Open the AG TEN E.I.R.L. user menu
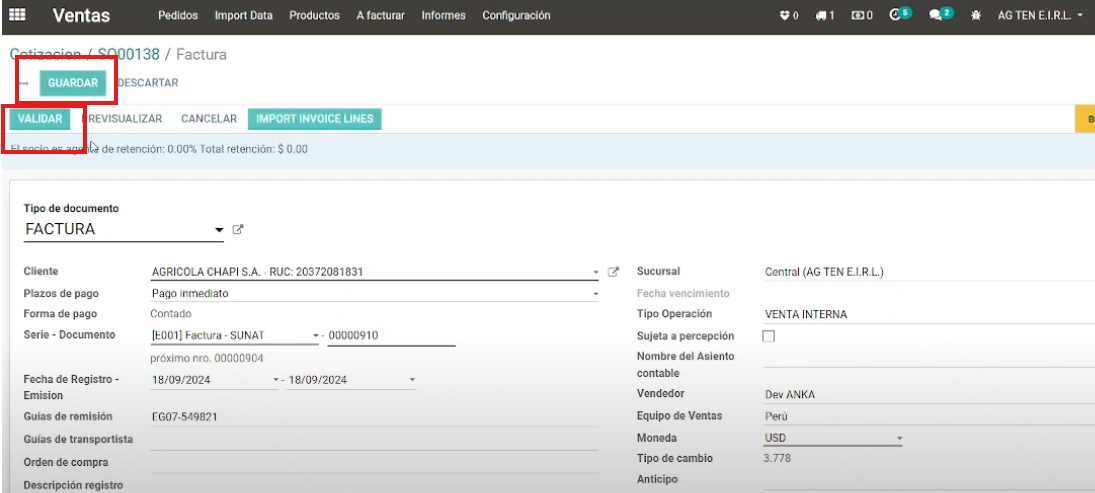The image size is (1095, 493). coord(1040,16)
